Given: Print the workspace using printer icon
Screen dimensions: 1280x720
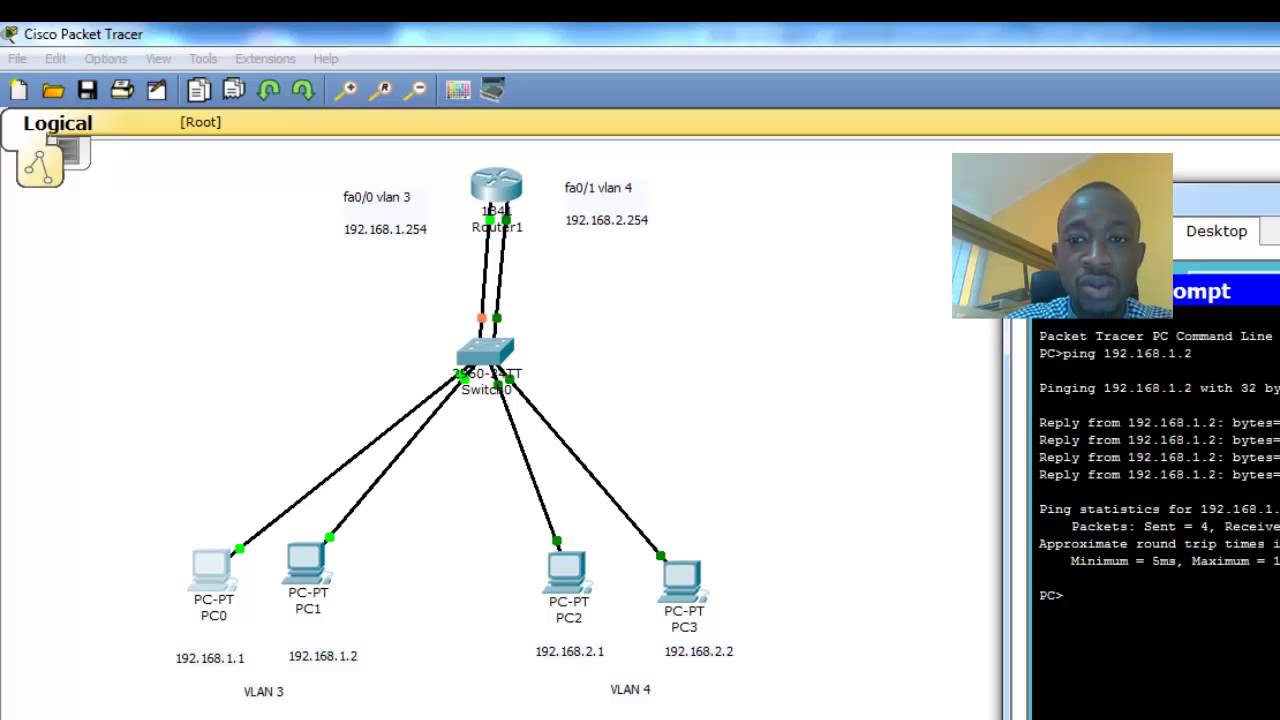Looking at the screenshot, I should coord(122,90).
